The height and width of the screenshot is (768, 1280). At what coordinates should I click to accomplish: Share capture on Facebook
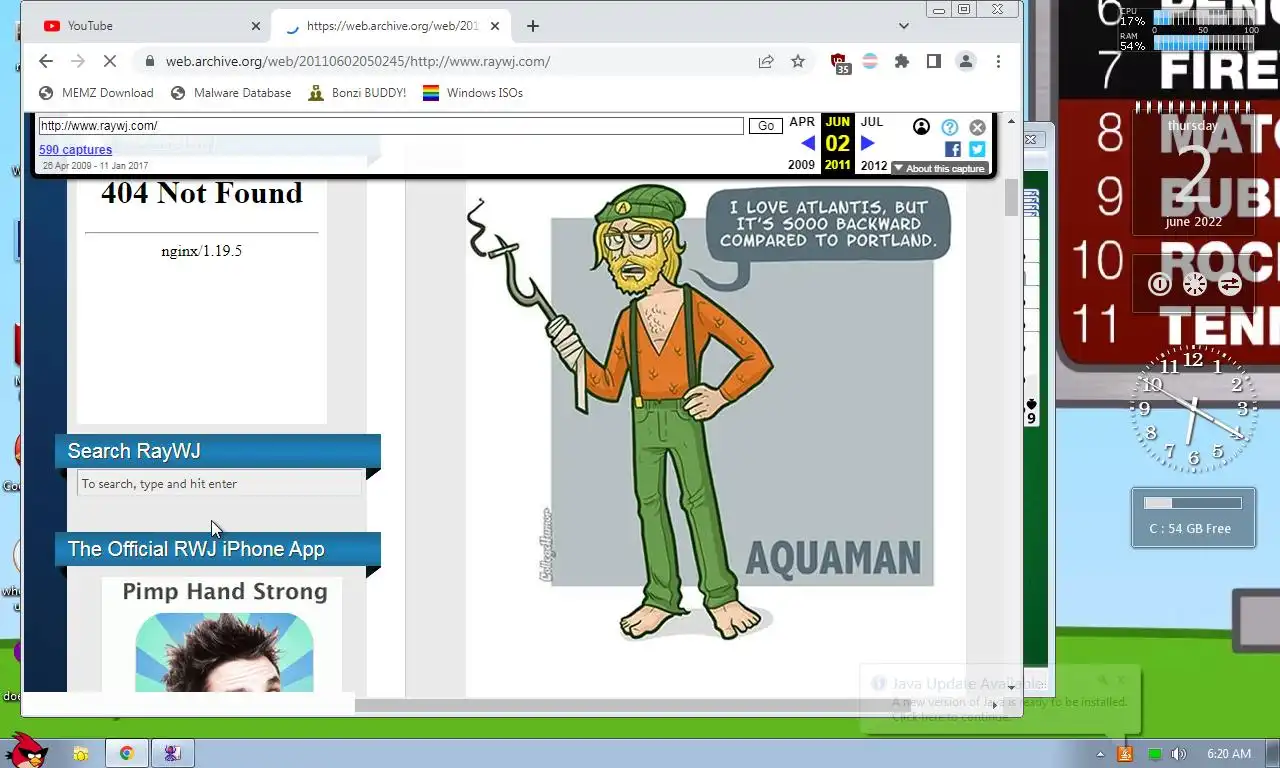[952, 149]
